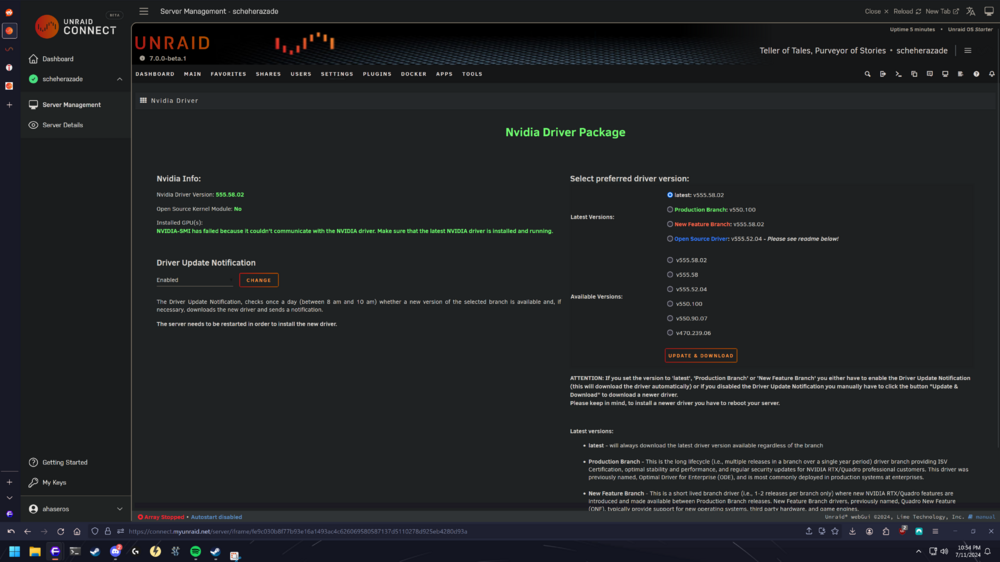Viewport: 1000px width, 562px height.
Task: Click the Unraid Connect logo
Action: point(75,27)
